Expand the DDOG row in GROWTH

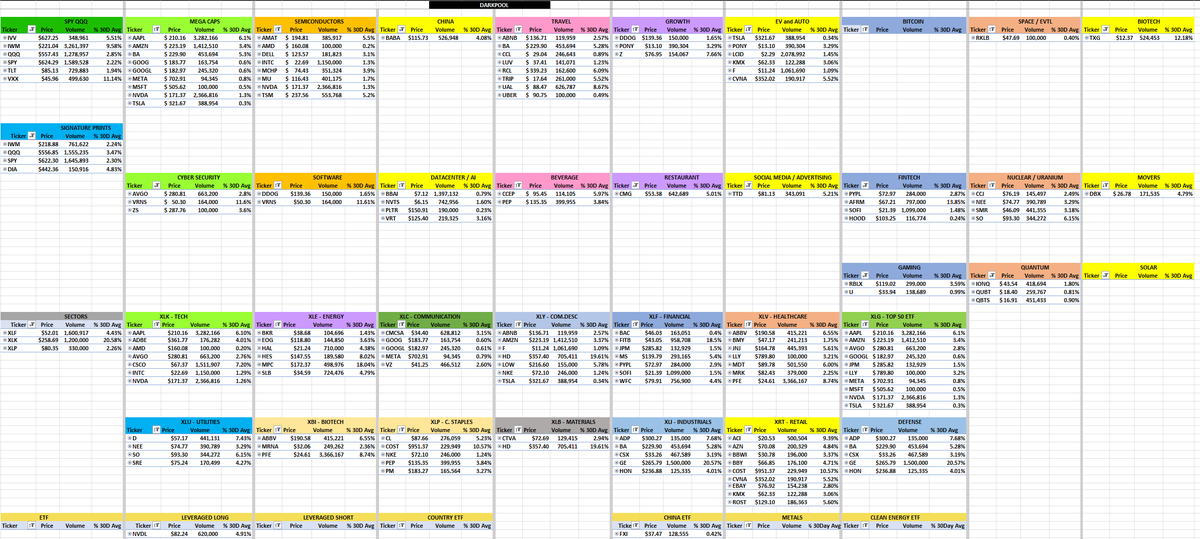pyautogui.click(x=616, y=38)
